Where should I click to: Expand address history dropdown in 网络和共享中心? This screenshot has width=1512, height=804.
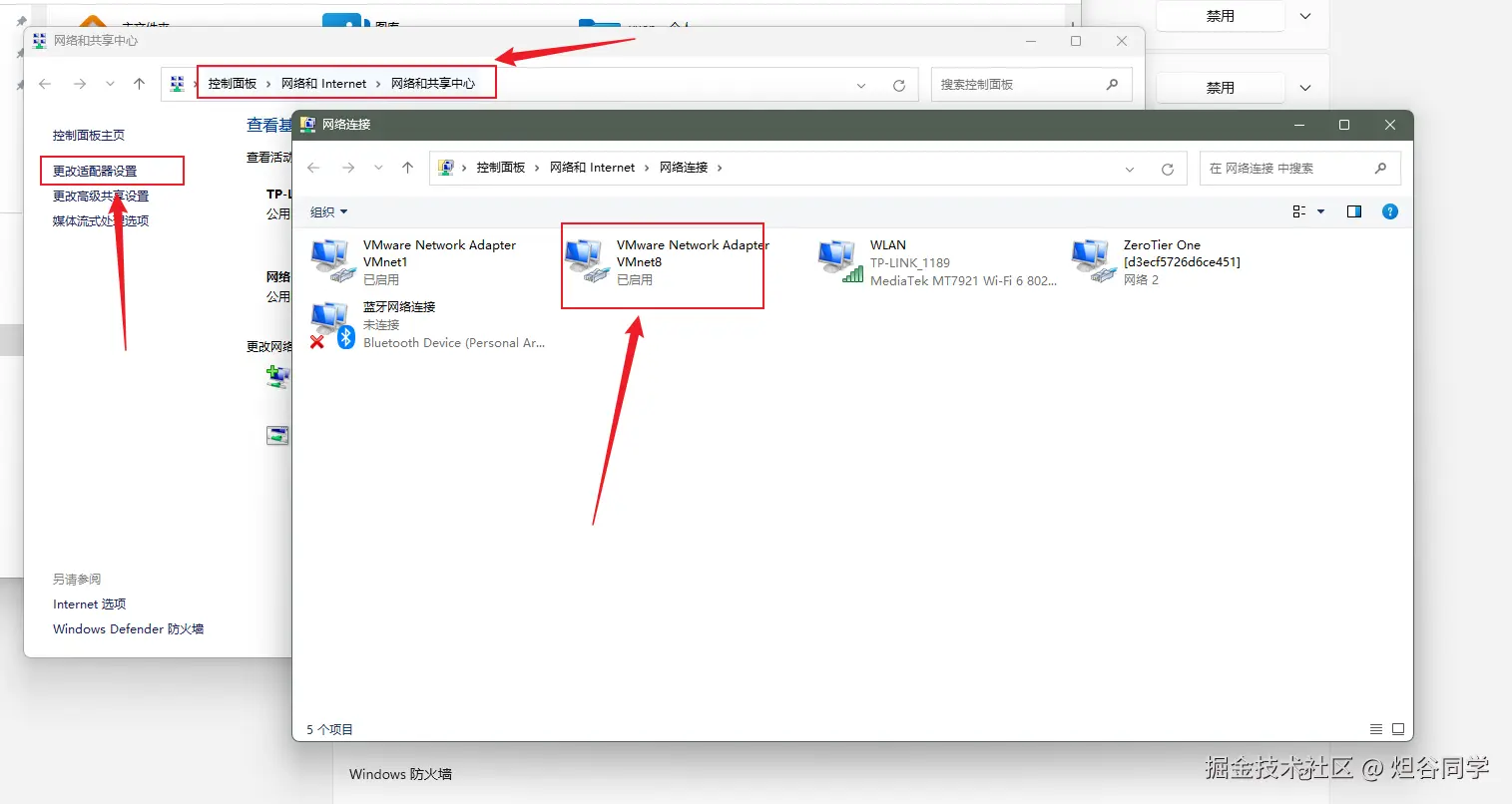click(x=861, y=85)
